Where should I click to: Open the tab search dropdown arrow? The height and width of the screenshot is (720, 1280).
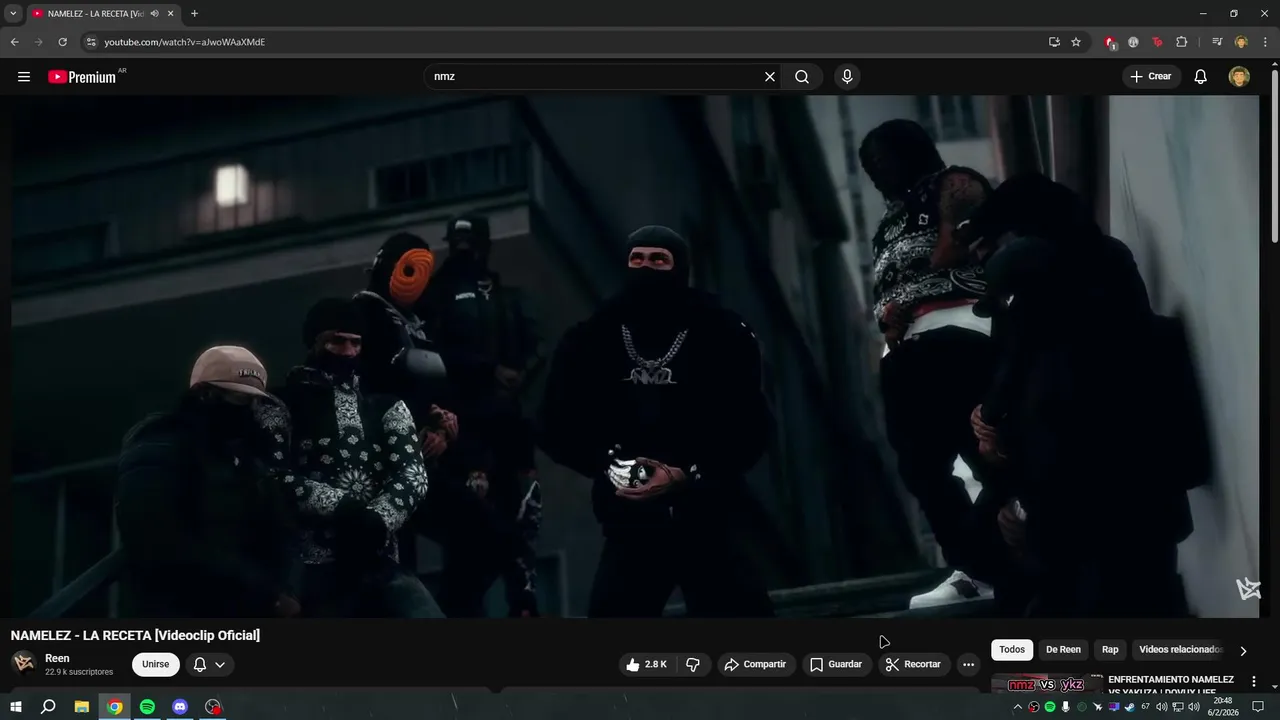tap(13, 14)
